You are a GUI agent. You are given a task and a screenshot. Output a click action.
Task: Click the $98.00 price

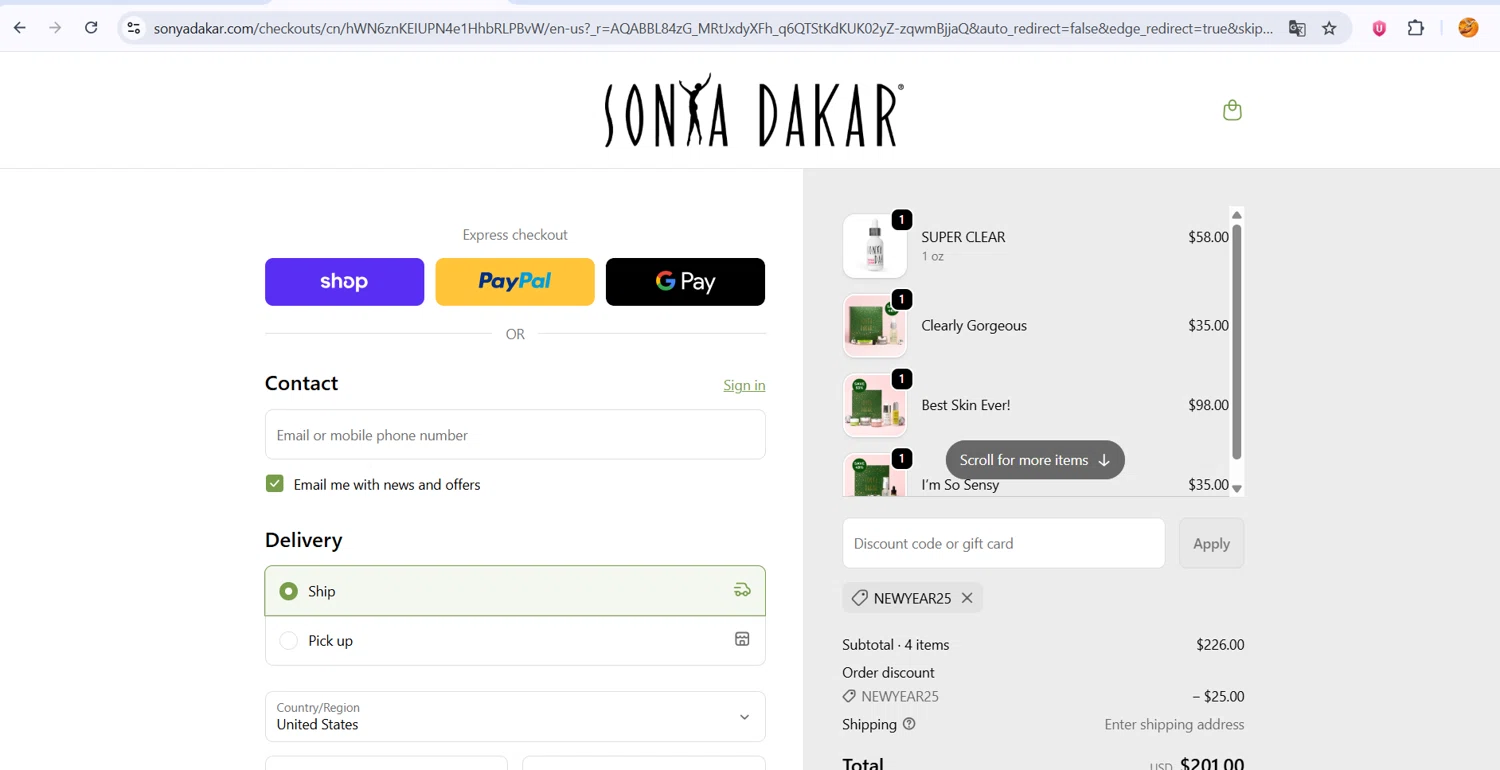coord(1208,405)
